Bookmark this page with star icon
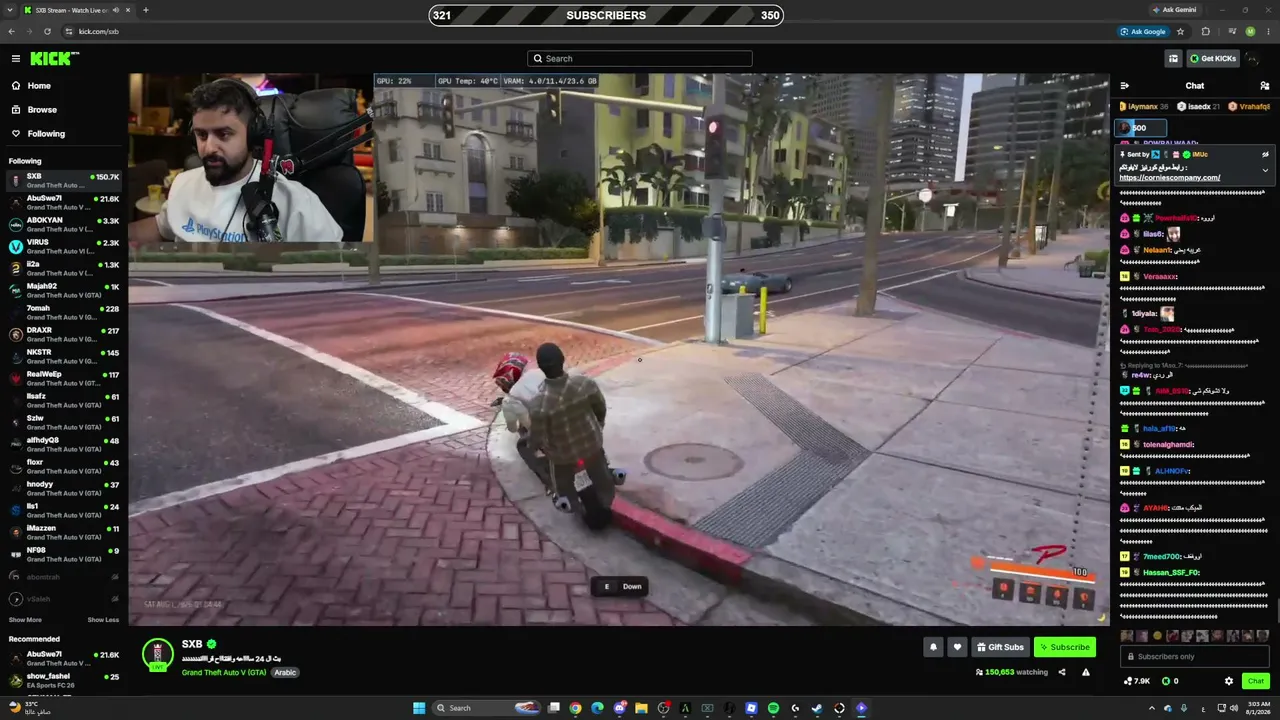The width and height of the screenshot is (1280, 720). coord(1181,31)
